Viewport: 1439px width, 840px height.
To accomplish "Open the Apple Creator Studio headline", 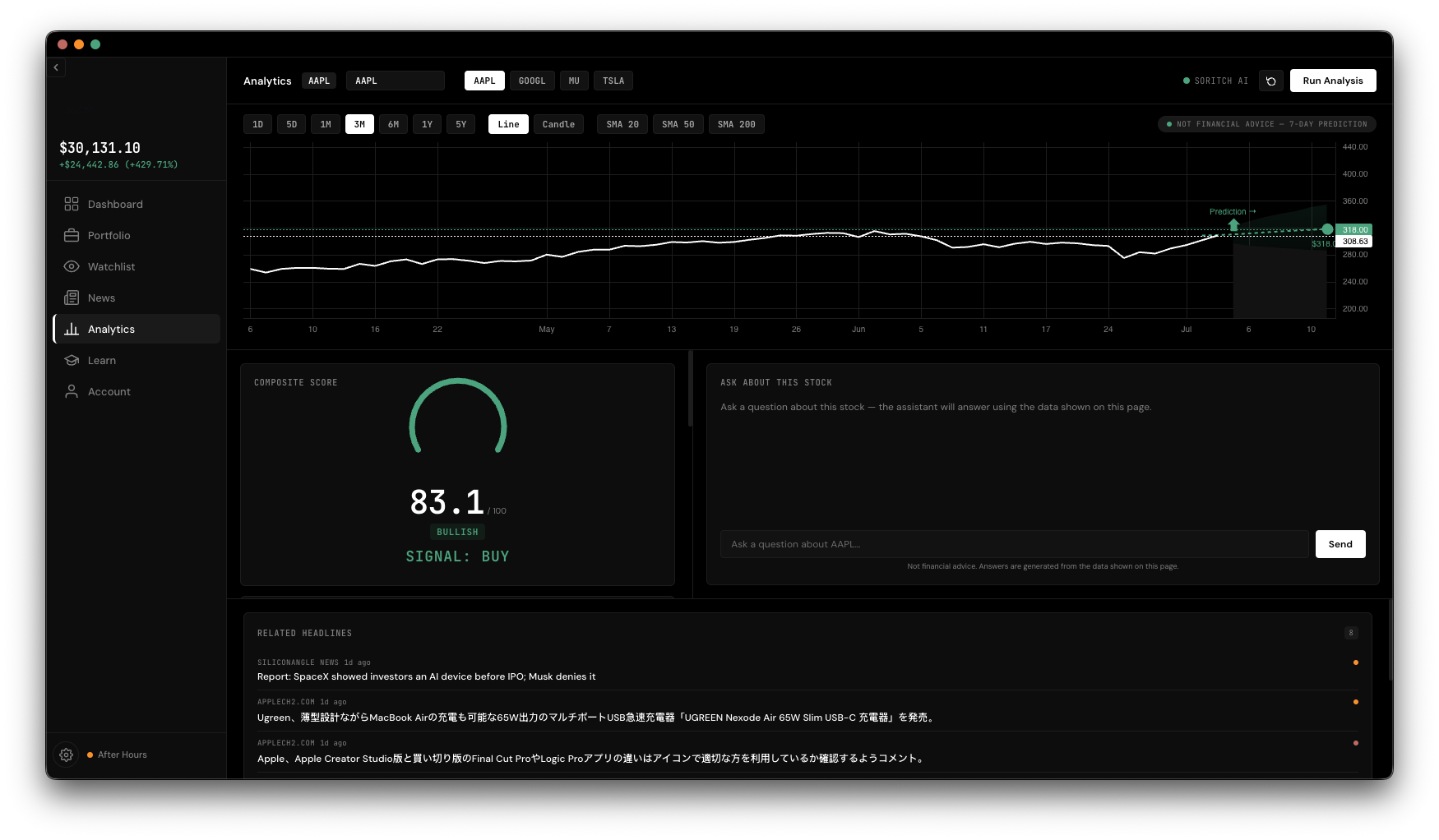I will (x=590, y=759).
